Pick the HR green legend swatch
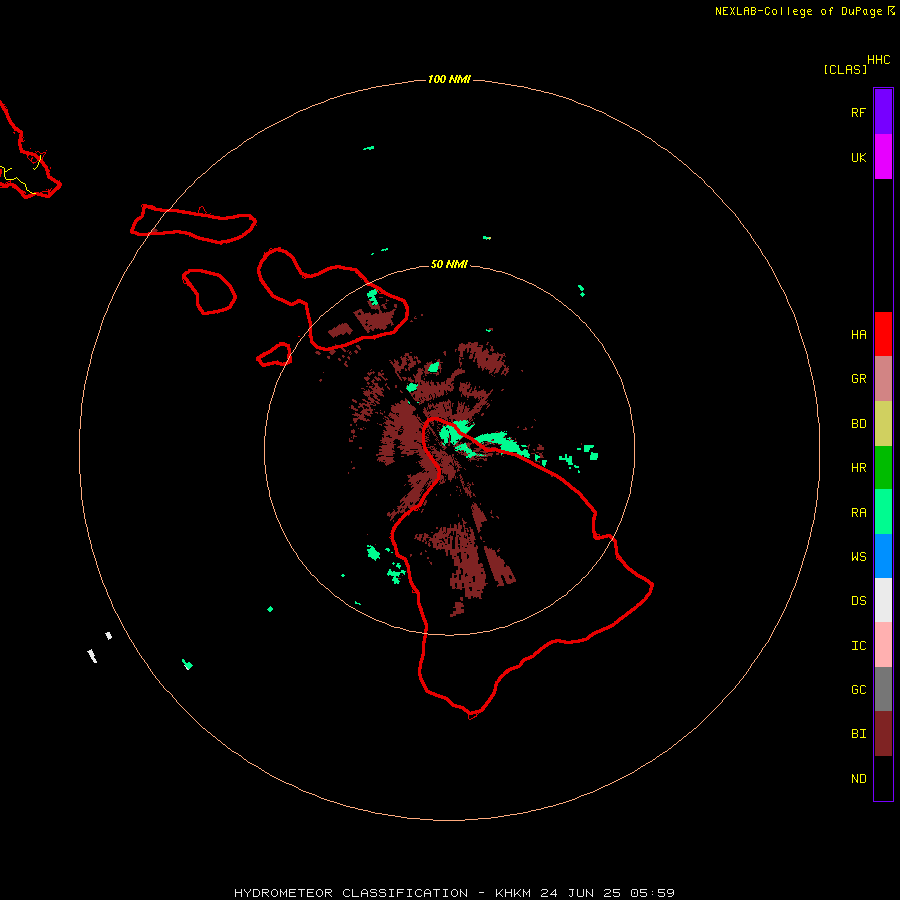900x900 pixels. click(883, 467)
